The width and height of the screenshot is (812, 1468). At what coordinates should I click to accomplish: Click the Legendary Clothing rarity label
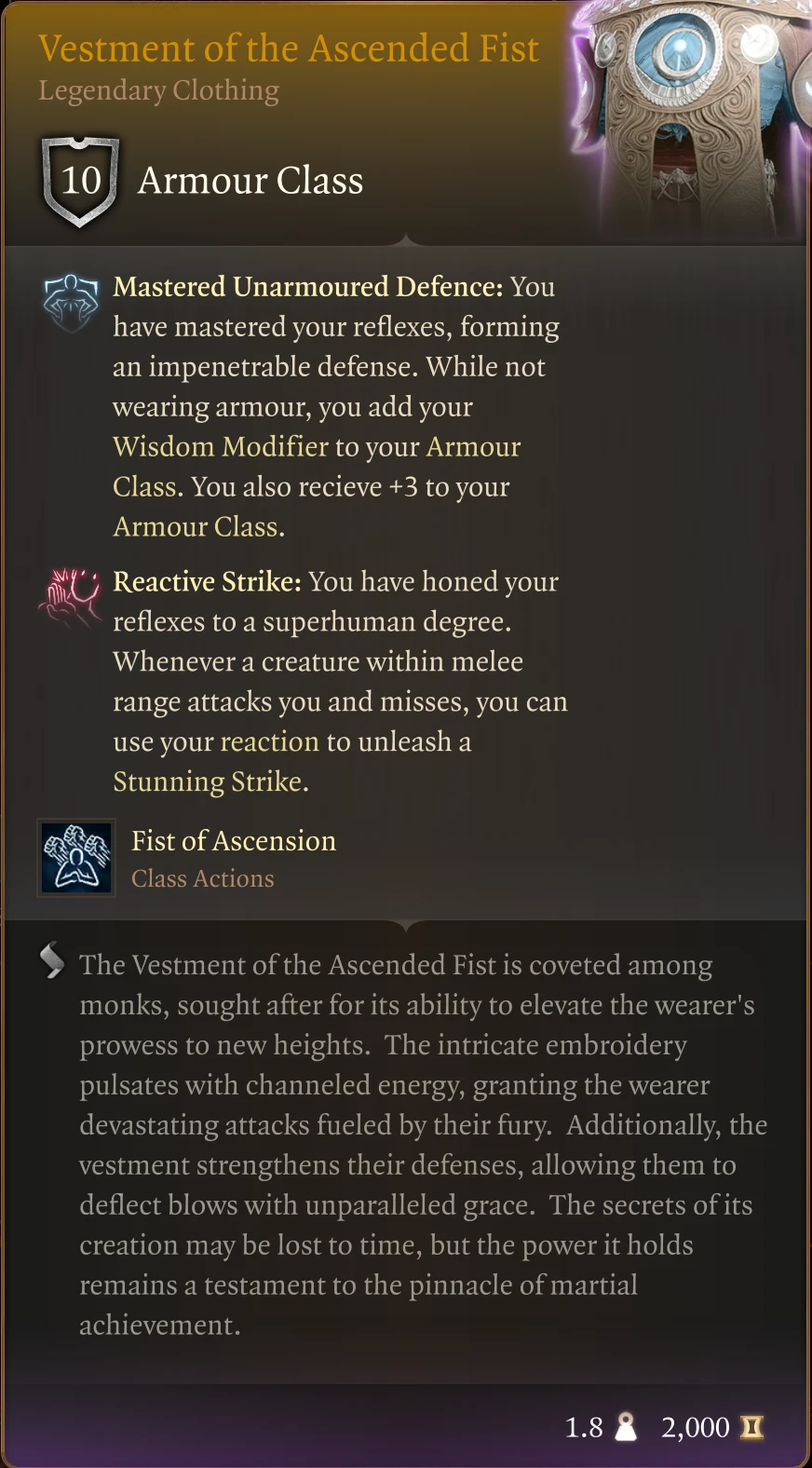tap(159, 91)
